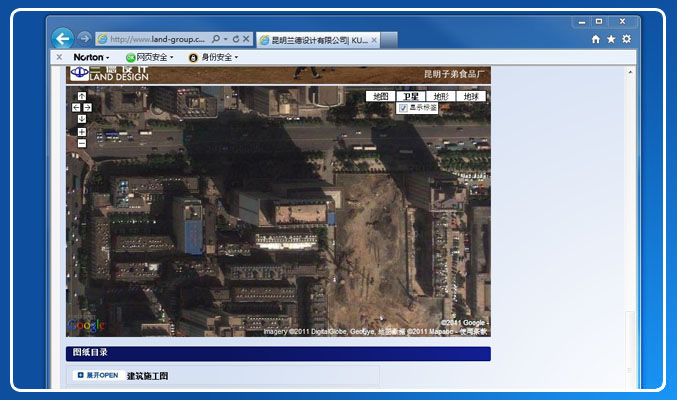This screenshot has width=677, height=400.
Task: Close the 昆明兰德设计有限公司 tab
Action: tap(374, 40)
